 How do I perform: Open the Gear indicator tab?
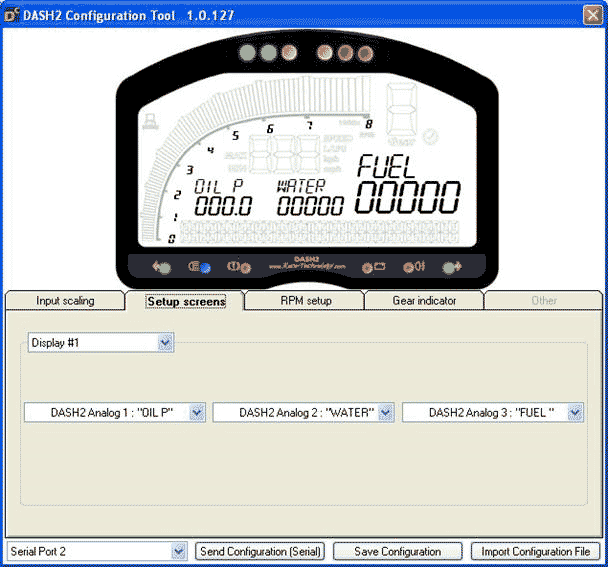[424, 300]
